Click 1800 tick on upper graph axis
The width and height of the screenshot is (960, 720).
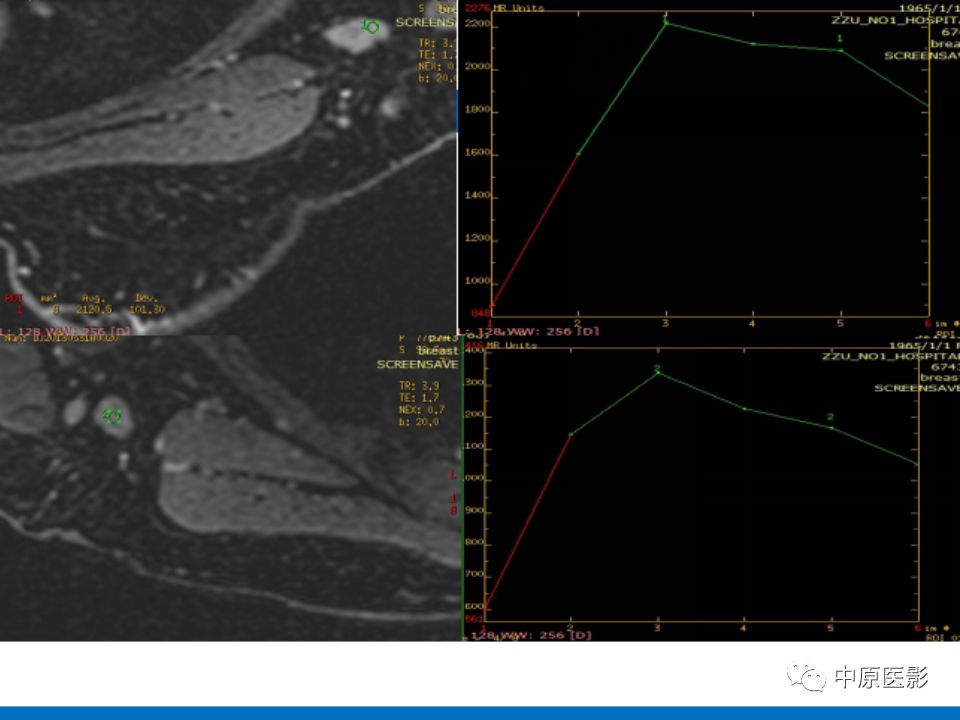pos(478,110)
